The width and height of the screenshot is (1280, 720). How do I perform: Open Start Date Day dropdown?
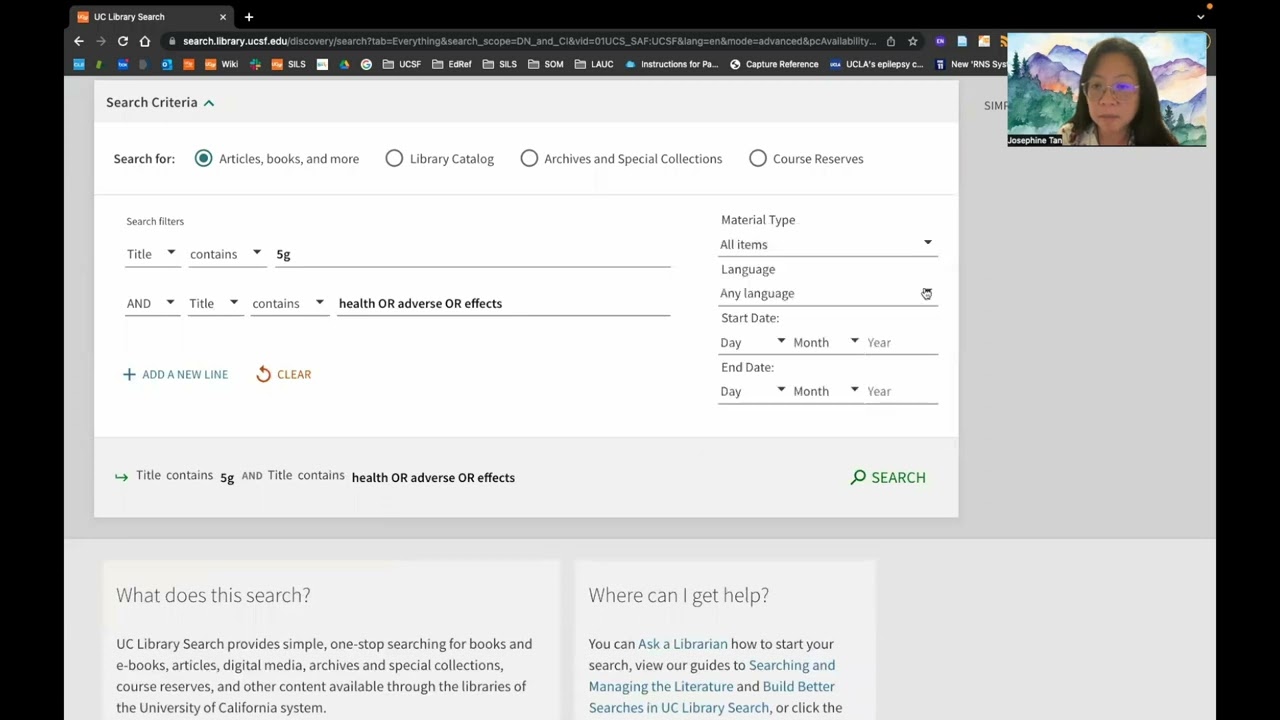[x=753, y=342]
